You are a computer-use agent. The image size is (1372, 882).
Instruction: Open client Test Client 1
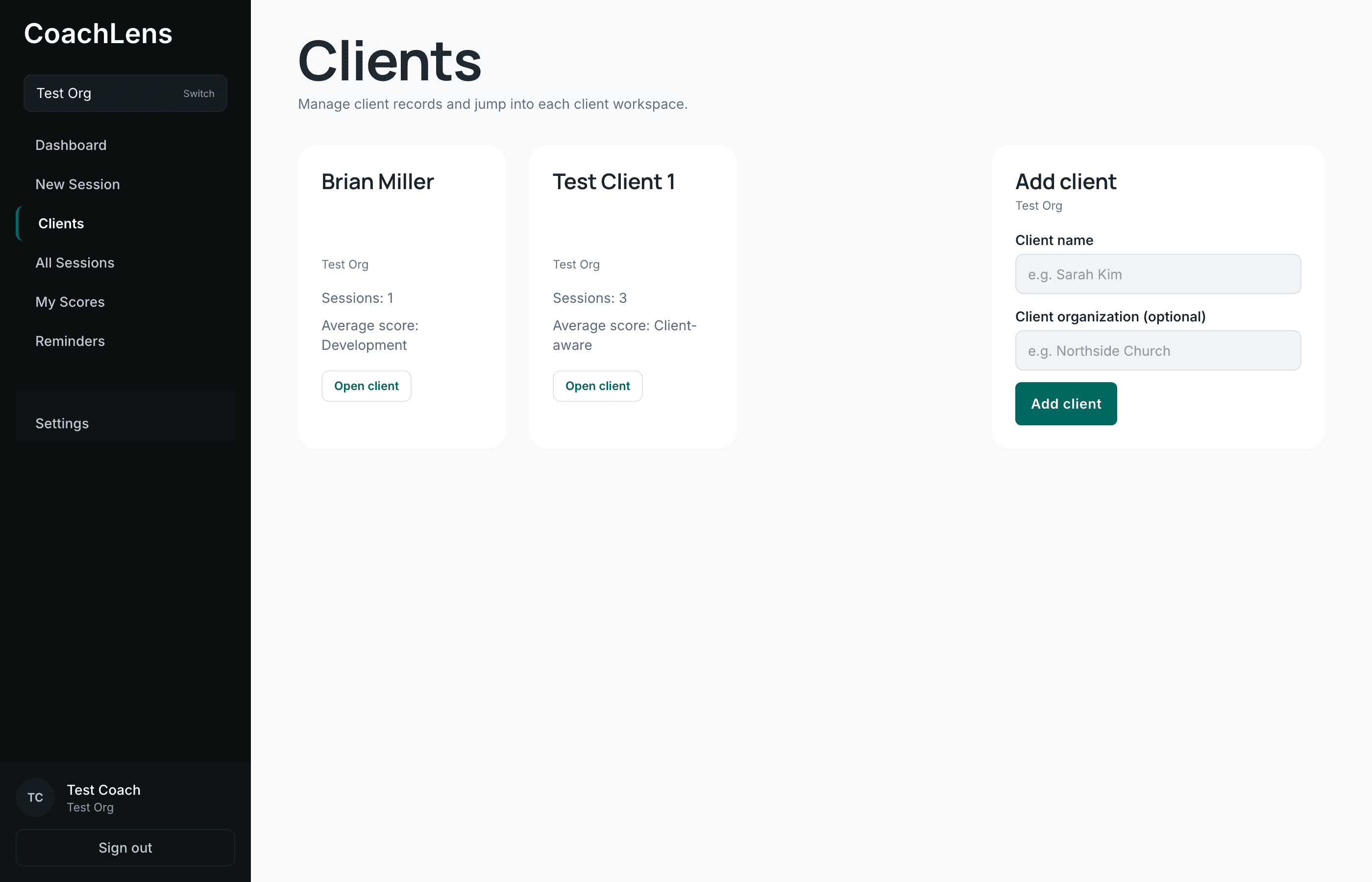coord(597,386)
